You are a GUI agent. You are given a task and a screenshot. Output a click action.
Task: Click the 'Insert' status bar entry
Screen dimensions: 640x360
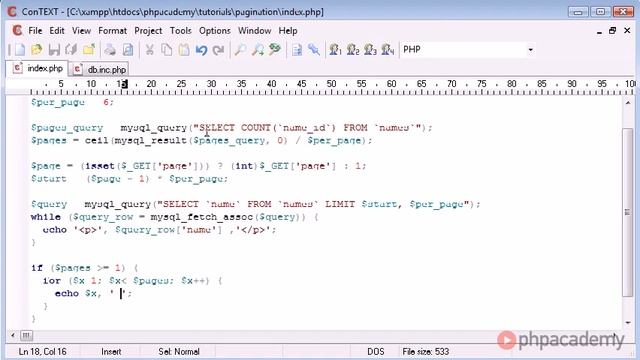tap(111, 351)
